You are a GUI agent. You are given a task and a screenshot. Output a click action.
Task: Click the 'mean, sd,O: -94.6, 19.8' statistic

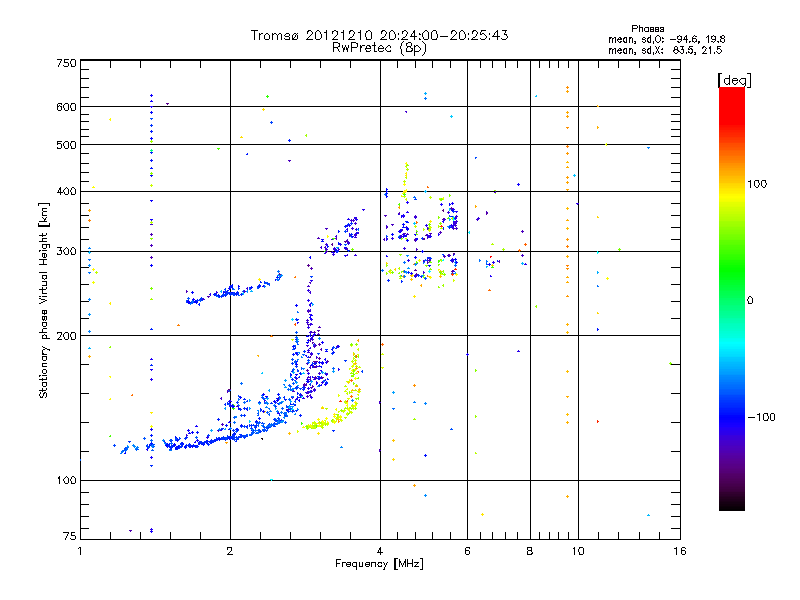(666, 39)
